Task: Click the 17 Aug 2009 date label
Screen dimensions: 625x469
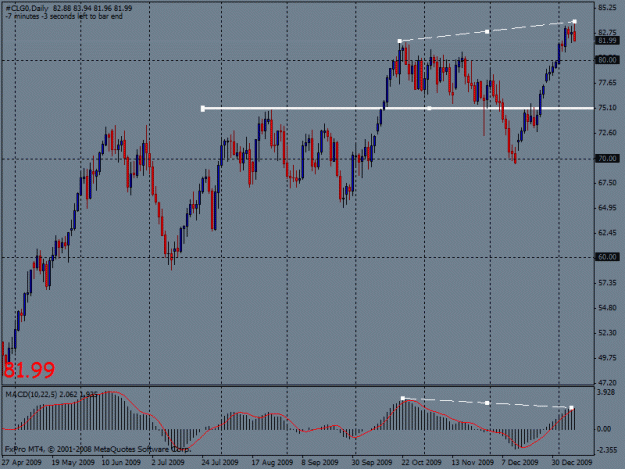Action: (x=272, y=462)
